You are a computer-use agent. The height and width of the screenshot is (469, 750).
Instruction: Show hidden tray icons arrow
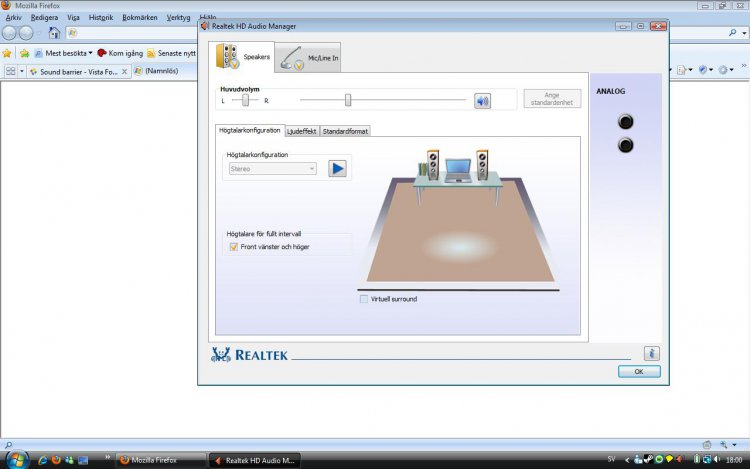[627, 460]
